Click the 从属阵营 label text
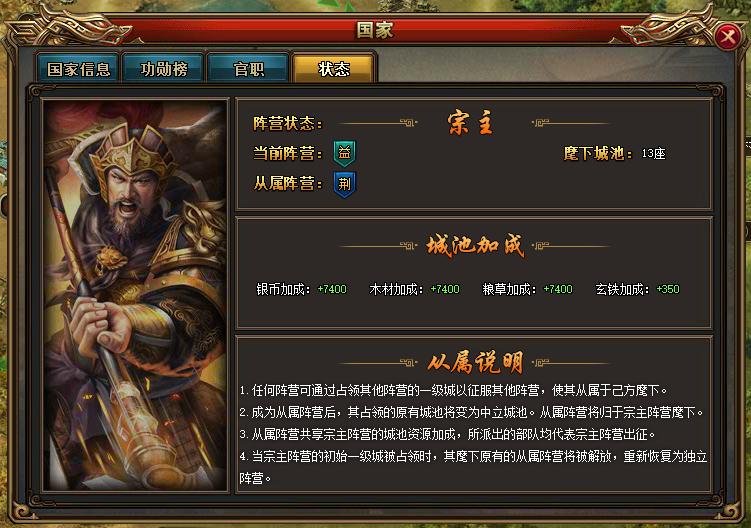 pos(287,184)
